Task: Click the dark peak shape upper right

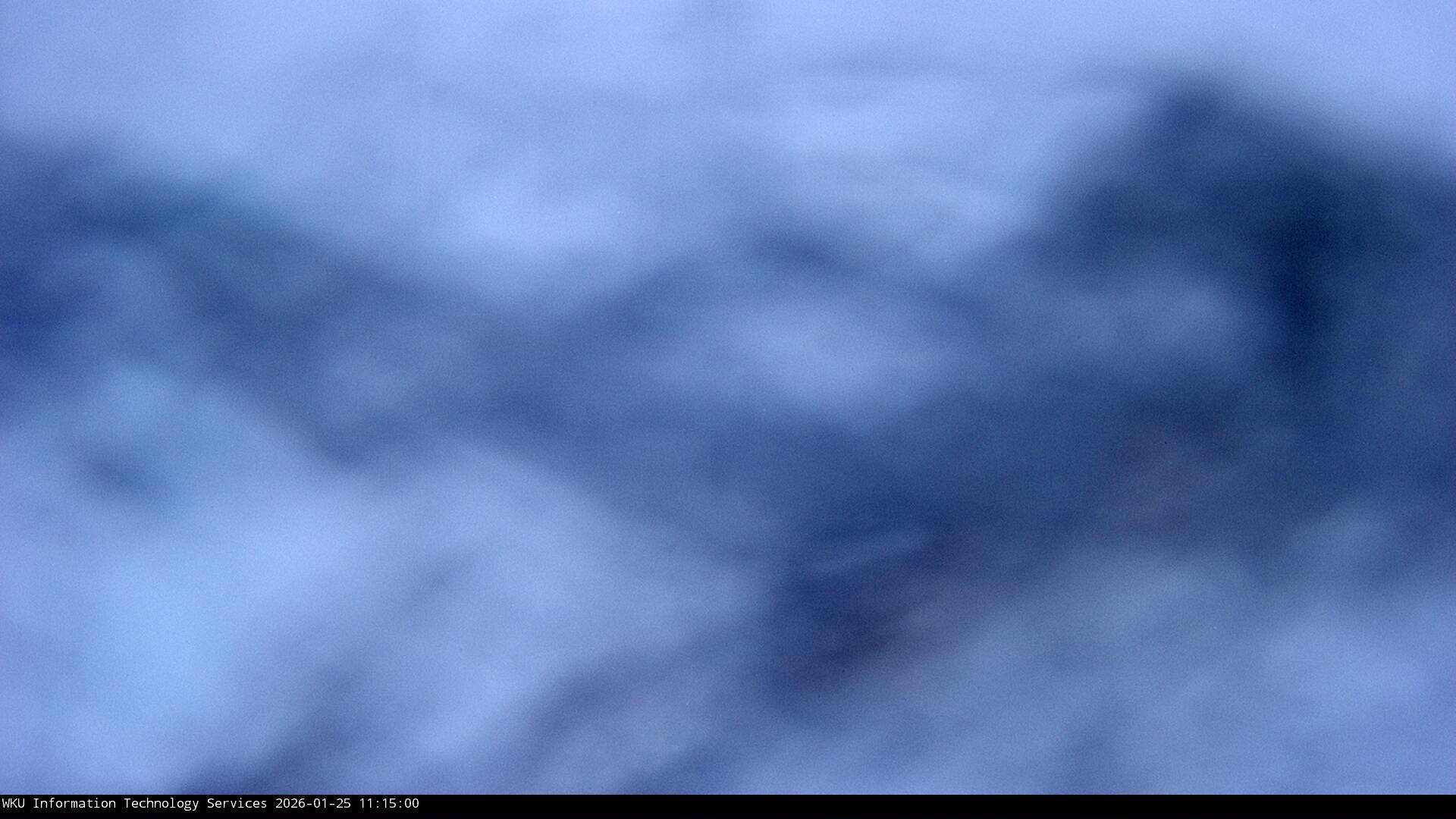Action: pyautogui.click(x=1198, y=121)
